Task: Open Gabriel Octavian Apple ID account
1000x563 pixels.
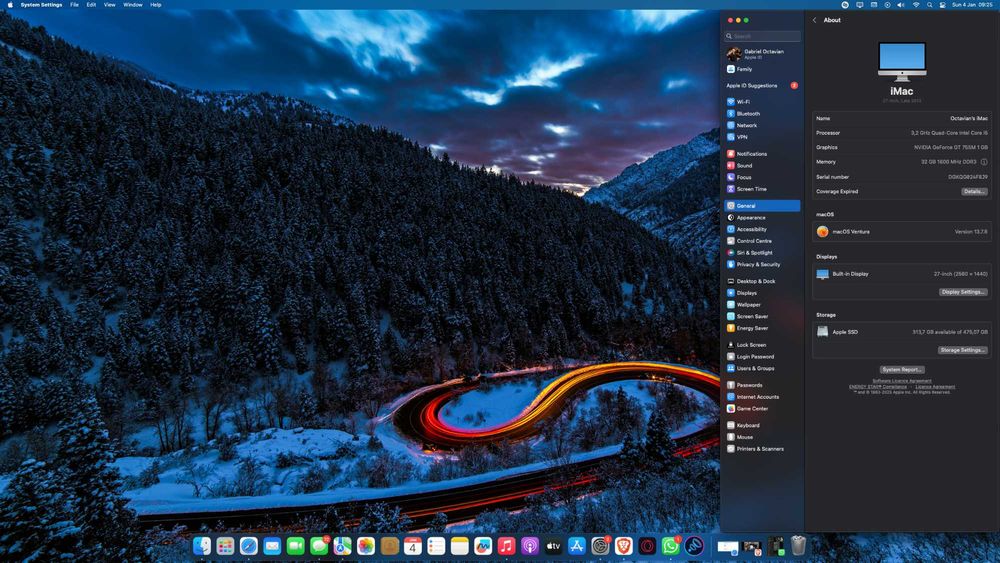Action: tap(761, 54)
